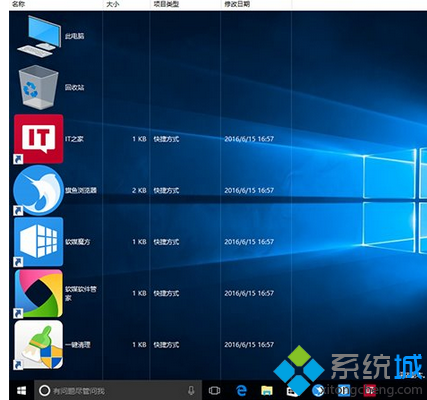Viewport: 427px width, 400px height.
Task: Select the 一键清理 broom and shield icon
Action: pyautogui.click(x=39, y=345)
